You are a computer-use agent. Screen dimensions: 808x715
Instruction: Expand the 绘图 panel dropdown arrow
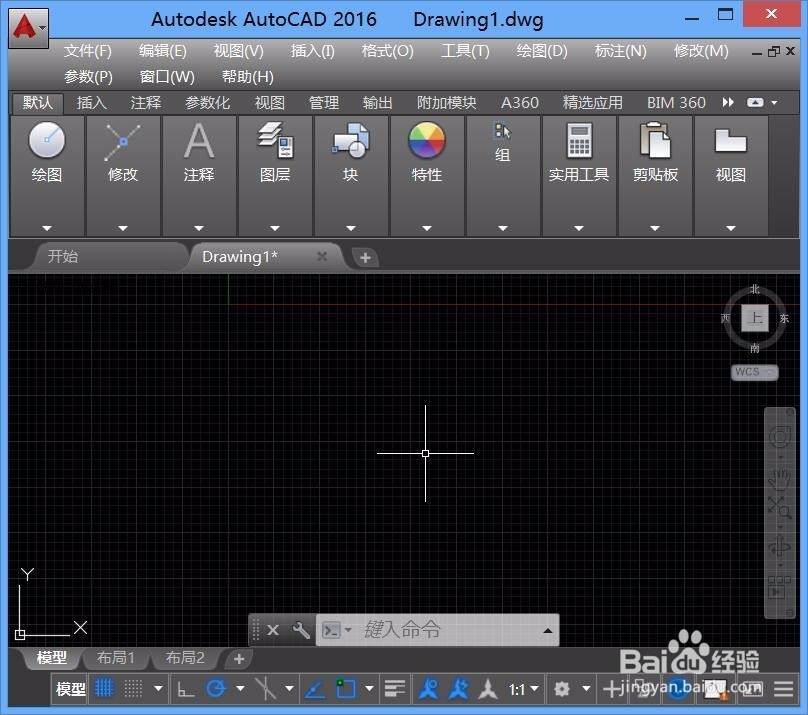click(47, 228)
